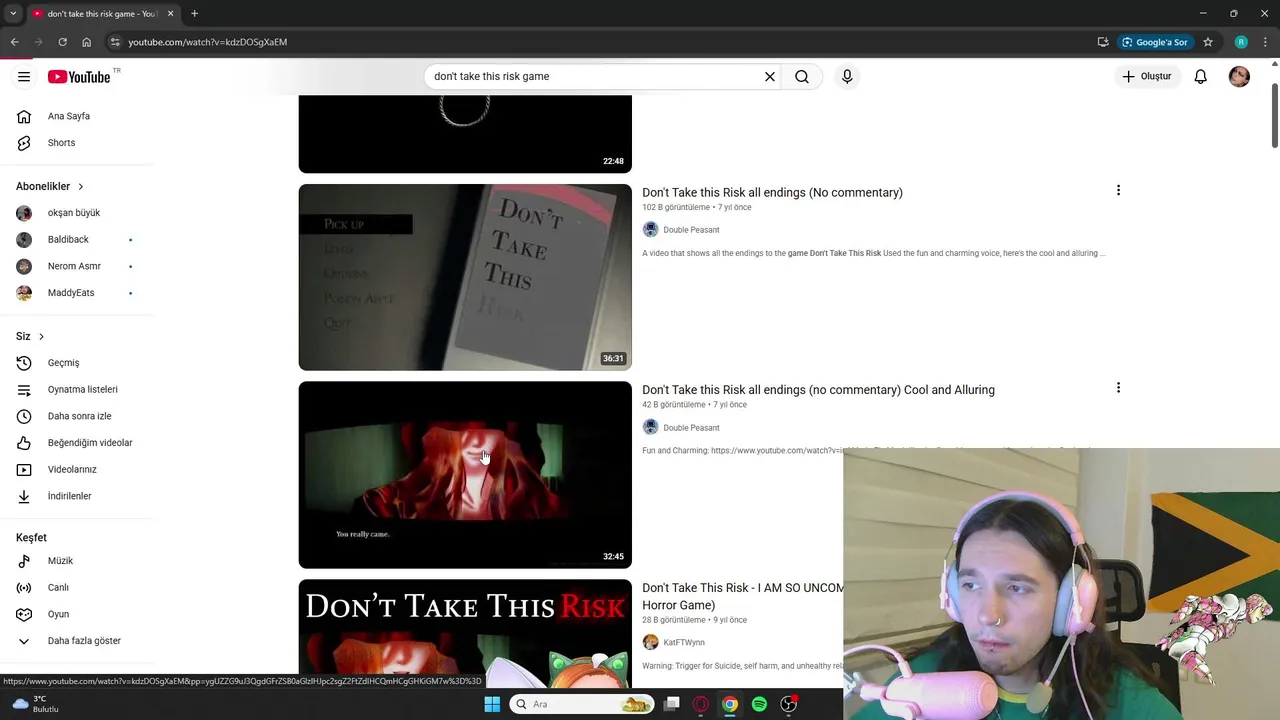
Task: Open three-dot menu for the Cool and Alluring video
Action: pos(1118,387)
